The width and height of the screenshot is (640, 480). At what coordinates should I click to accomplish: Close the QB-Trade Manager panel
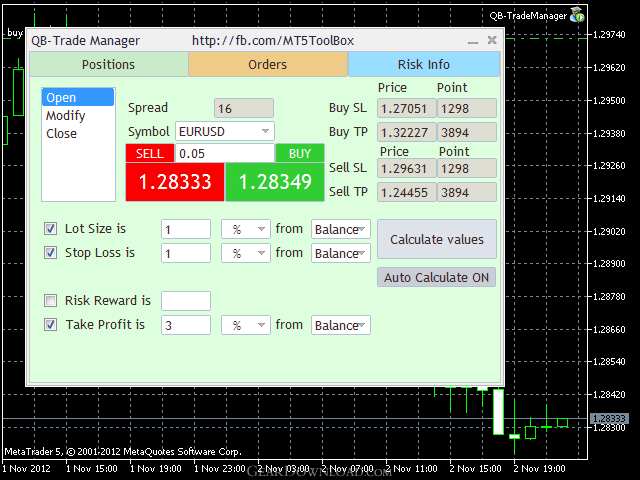[x=492, y=40]
